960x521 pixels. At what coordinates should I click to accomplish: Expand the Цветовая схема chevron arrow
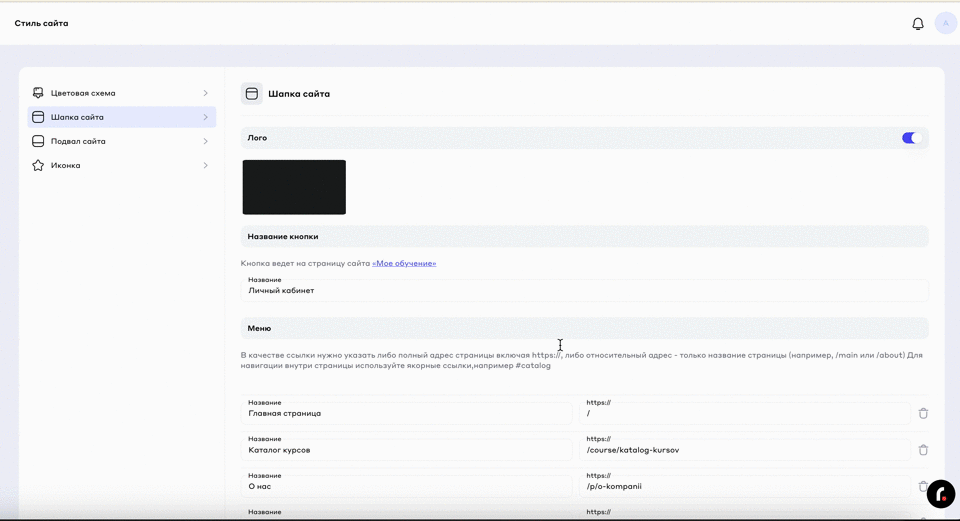pos(205,93)
